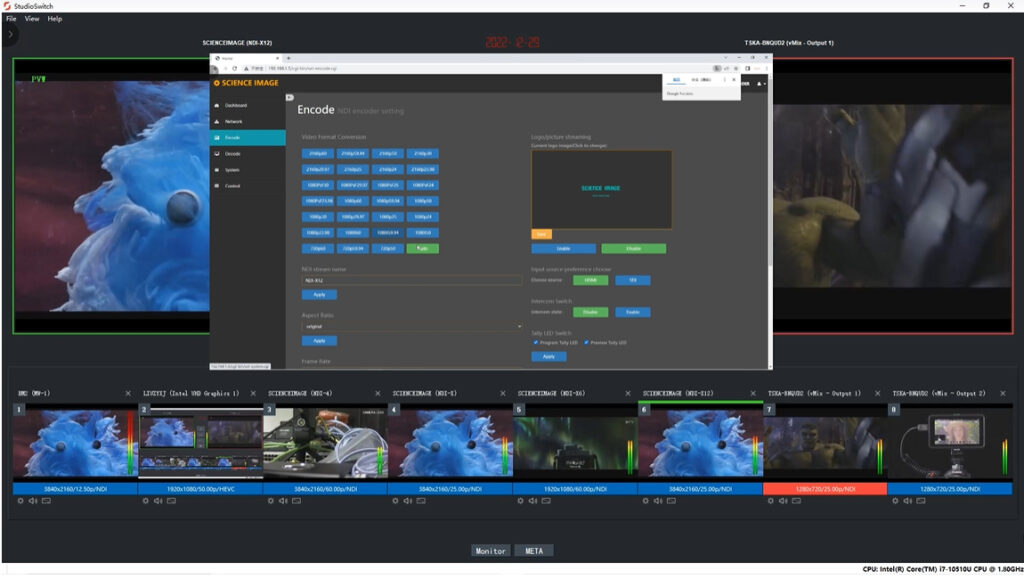Click the speaker icon under source 5

[x=533, y=501]
